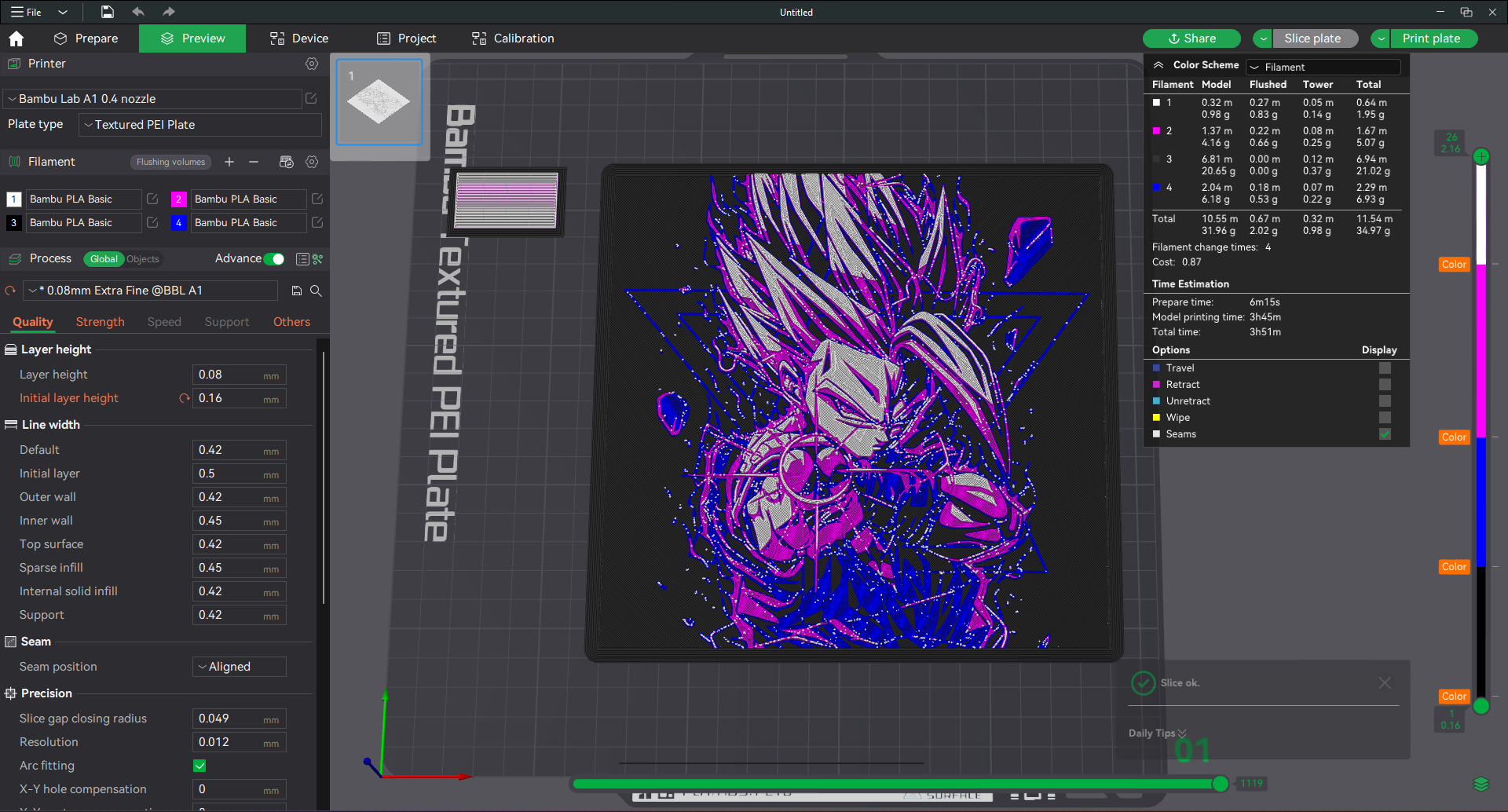1508x812 pixels.
Task: Redo the last action
Action: point(168,12)
